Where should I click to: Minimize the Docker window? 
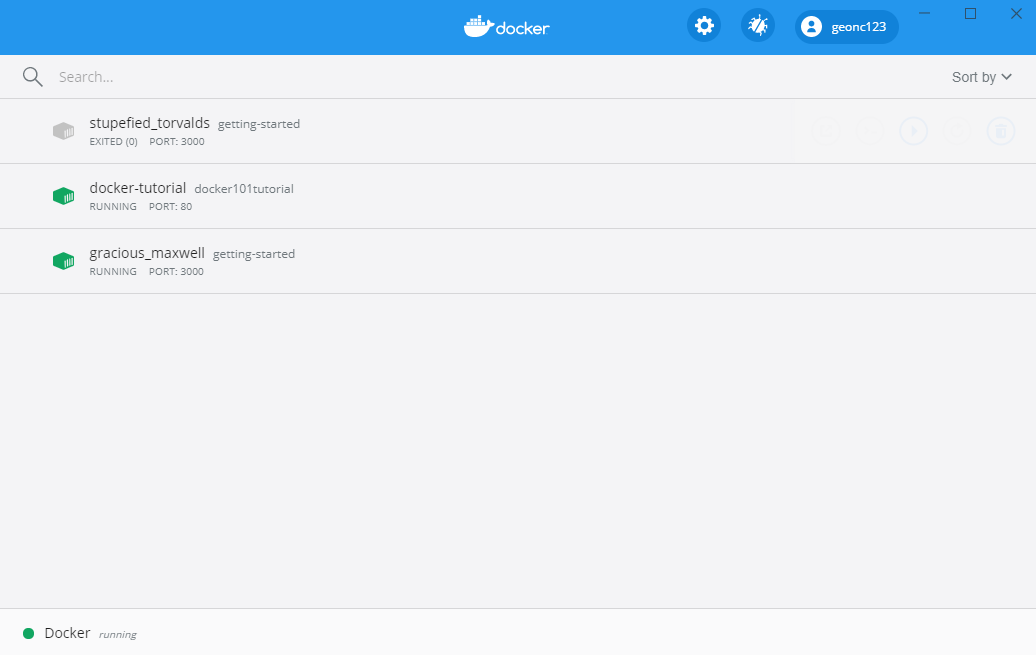(x=924, y=13)
